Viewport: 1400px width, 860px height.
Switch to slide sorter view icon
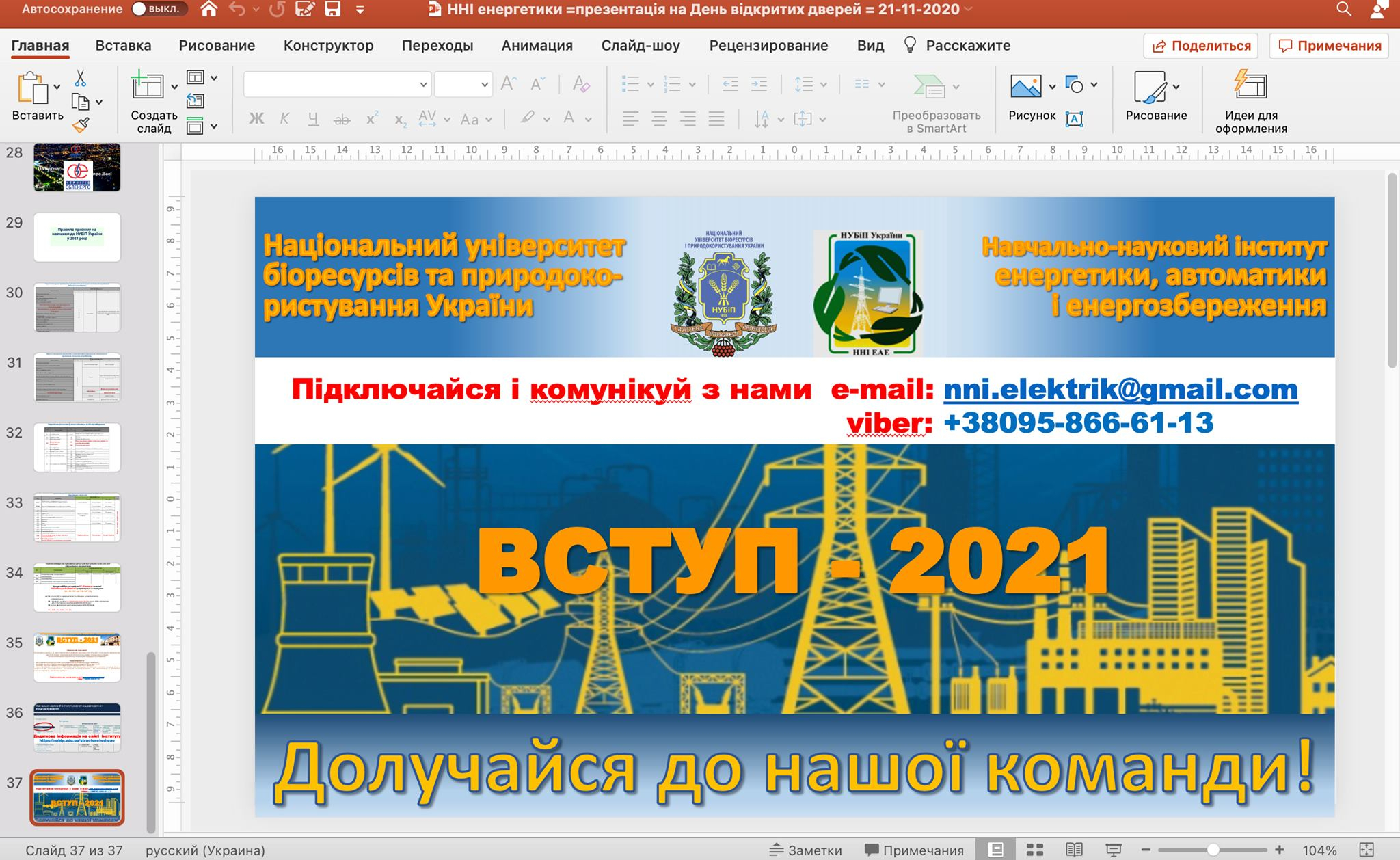(x=1035, y=850)
